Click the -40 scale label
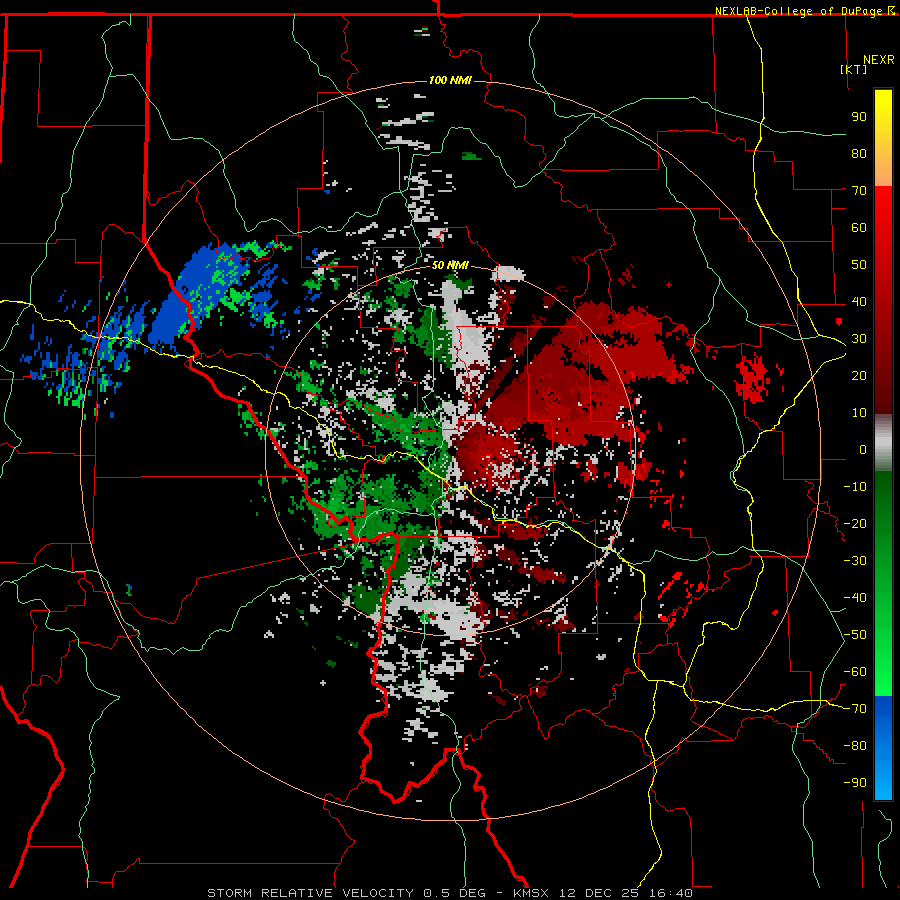Image resolution: width=900 pixels, height=900 pixels. pyautogui.click(x=855, y=598)
